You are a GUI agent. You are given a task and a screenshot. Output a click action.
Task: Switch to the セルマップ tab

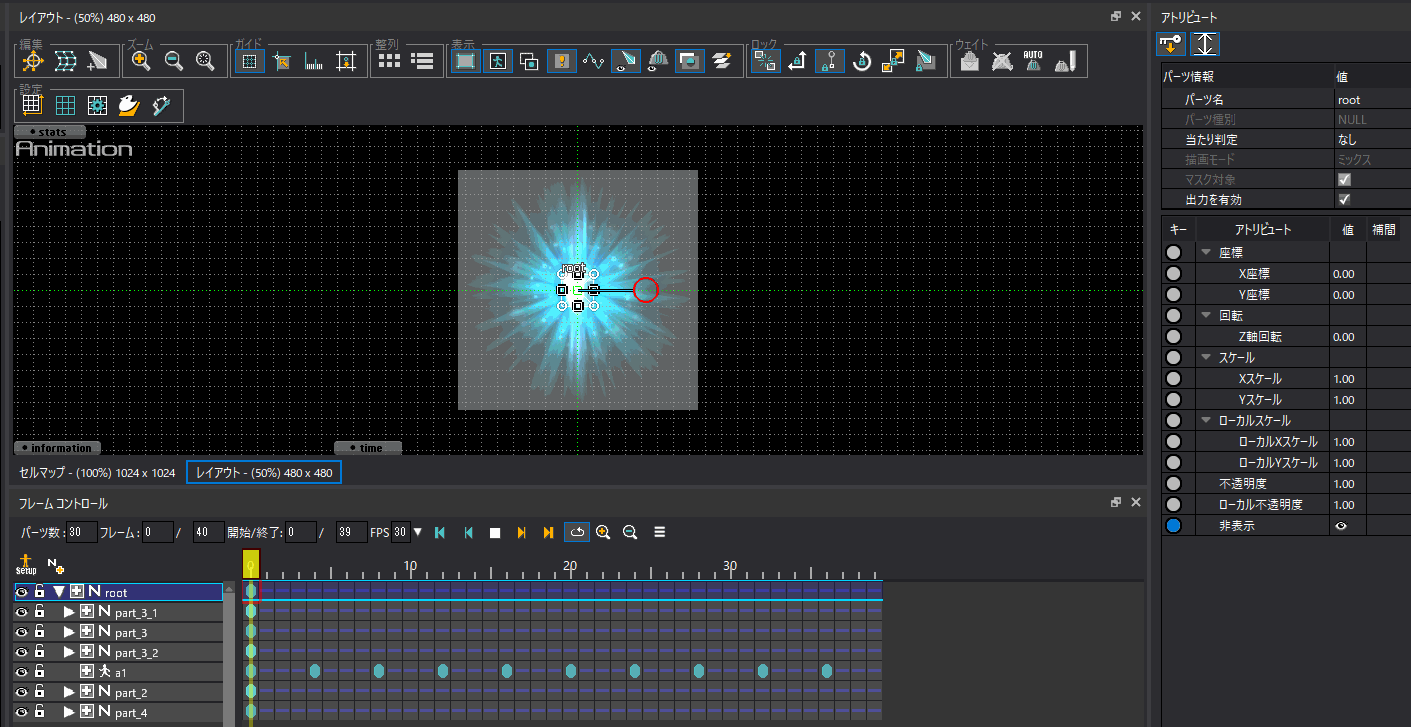point(97,472)
